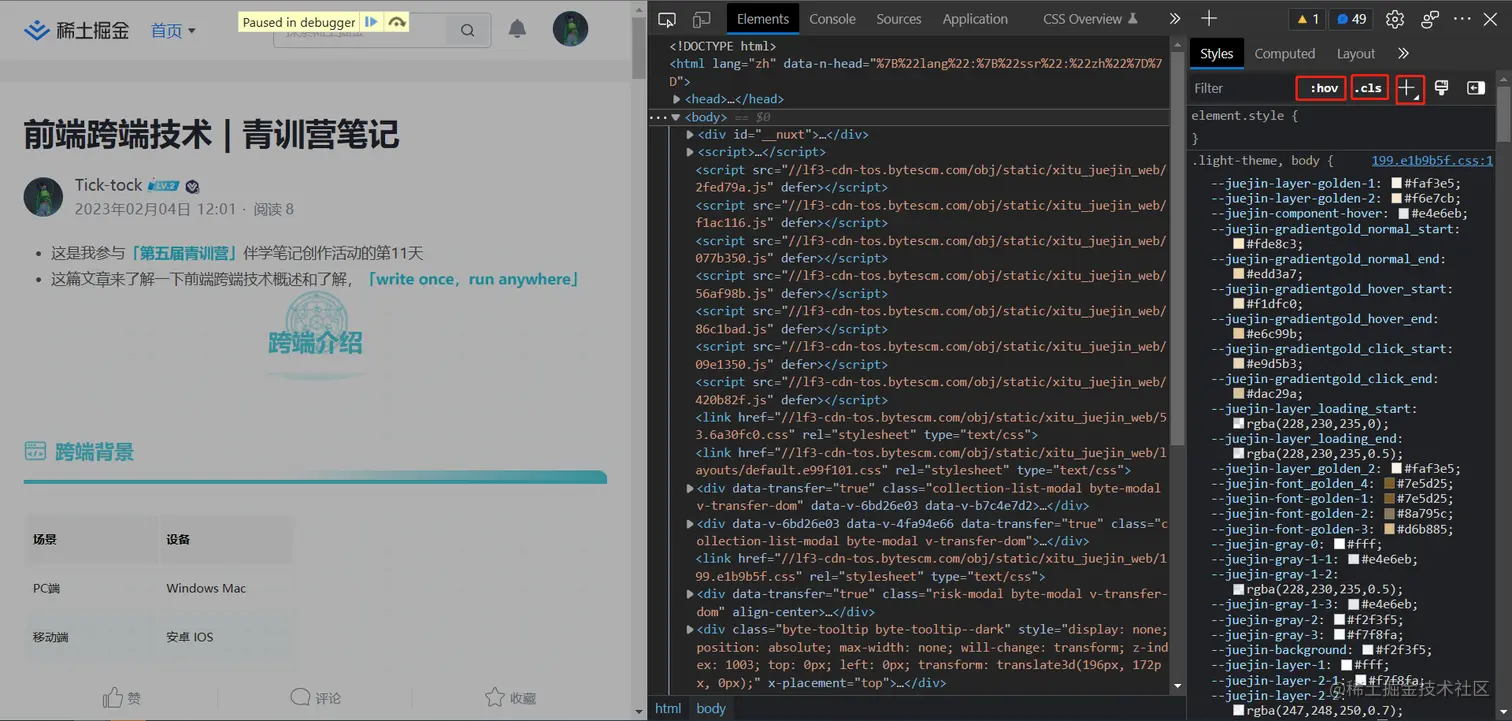Toggle the .cls element classes panel
The image size is (1512, 721).
[x=1370, y=88]
